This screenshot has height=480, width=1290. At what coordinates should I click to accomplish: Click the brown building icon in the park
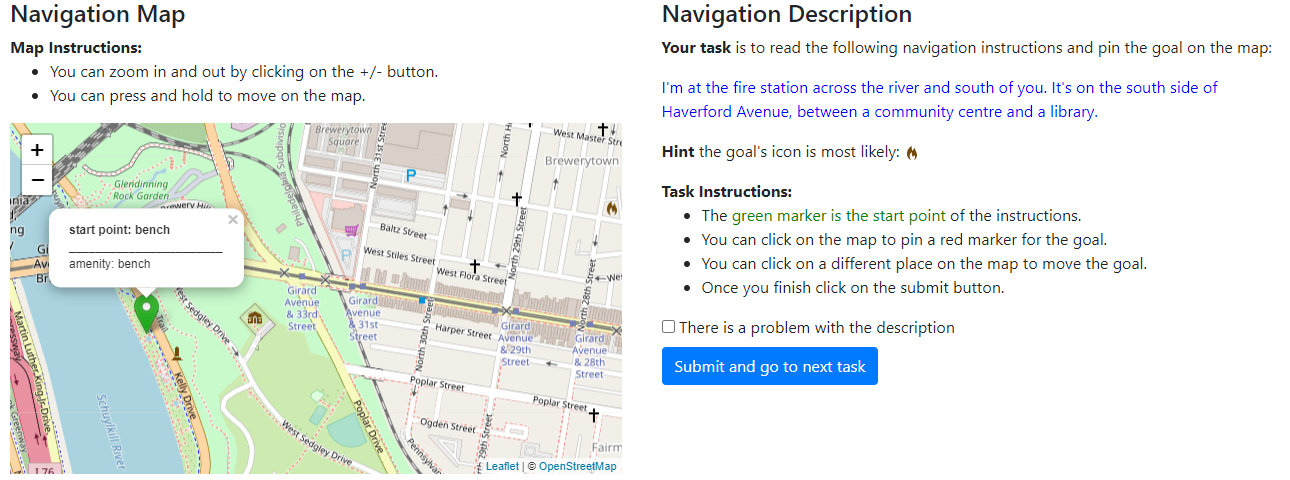255,318
